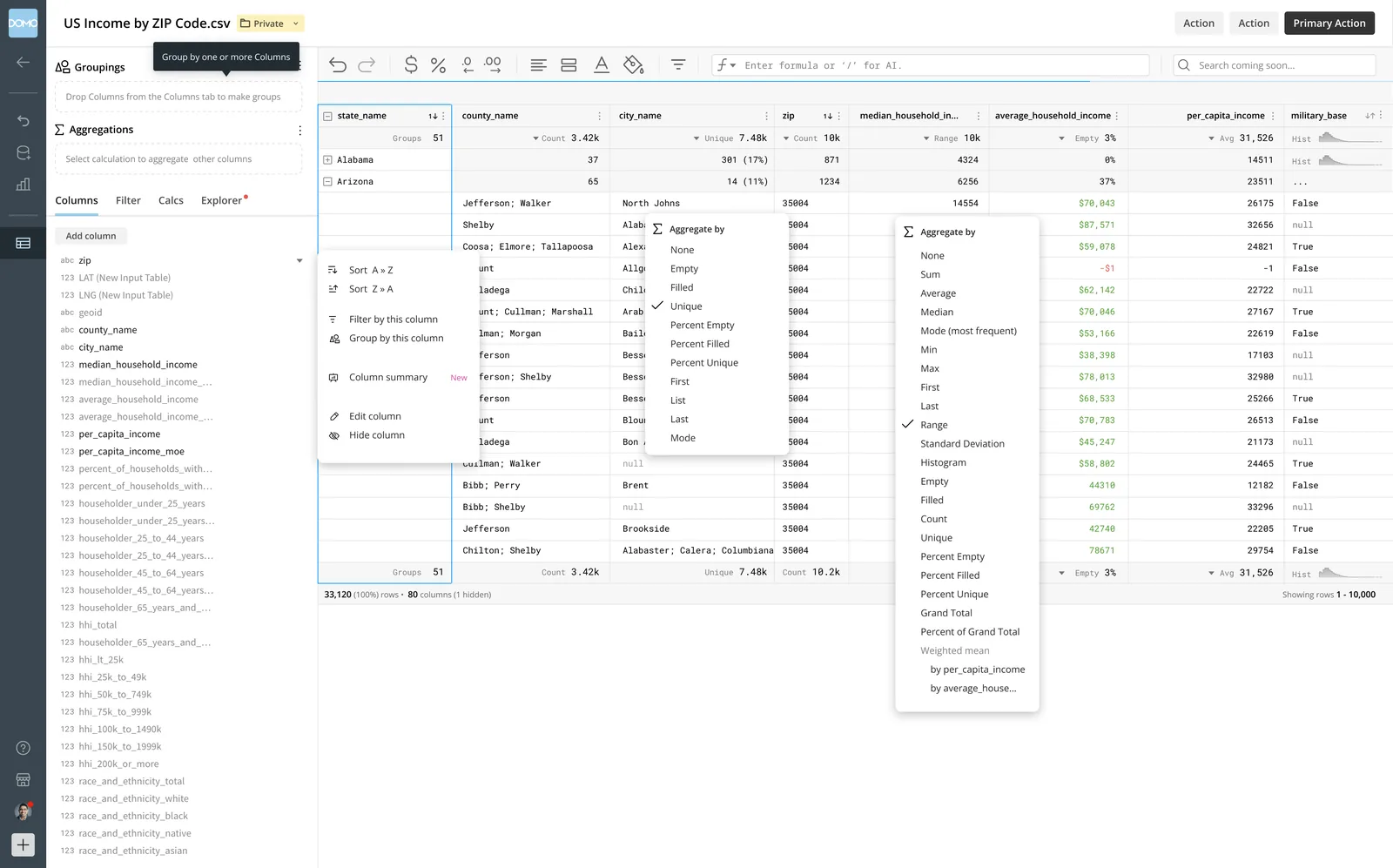Select Sort A » Z menu entry
Image resolution: width=1393 pixels, height=868 pixels.
[371, 271]
